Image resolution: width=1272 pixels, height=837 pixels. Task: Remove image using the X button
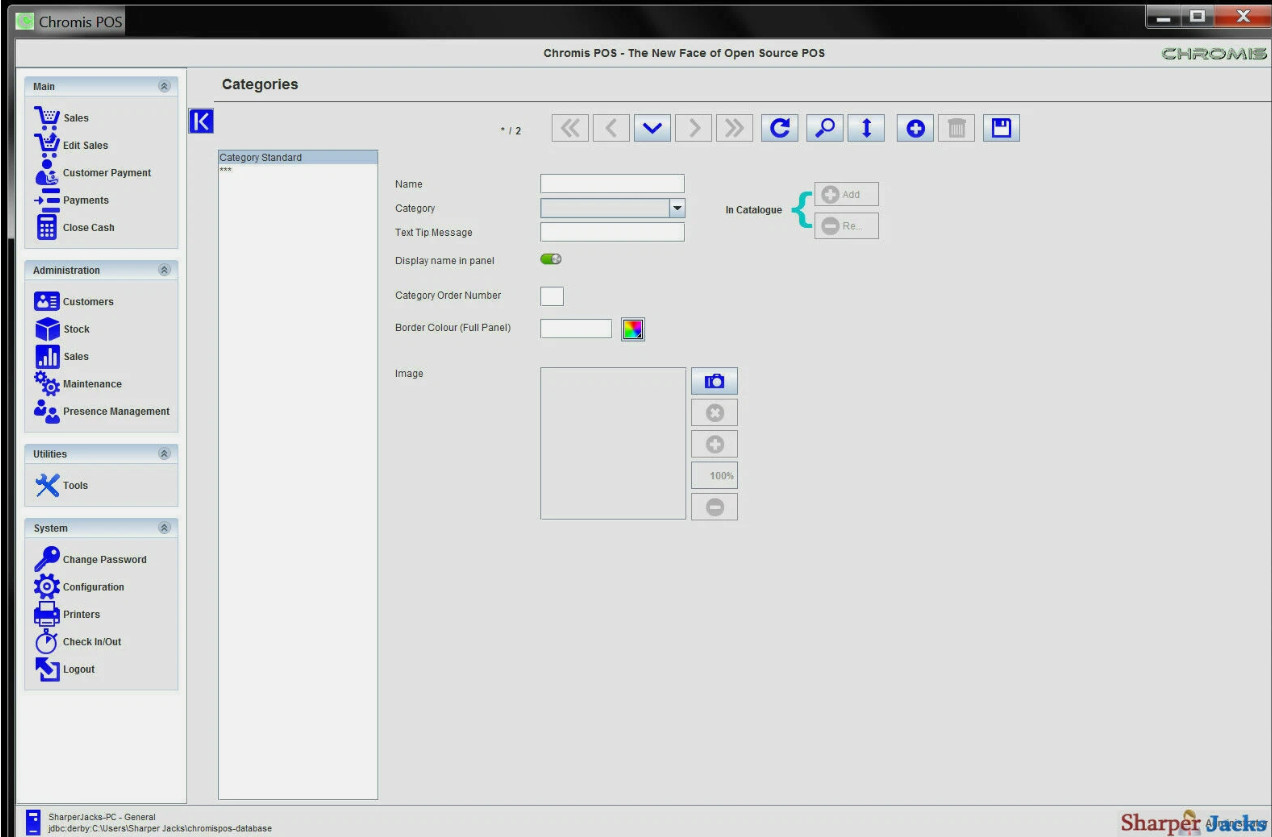click(714, 412)
